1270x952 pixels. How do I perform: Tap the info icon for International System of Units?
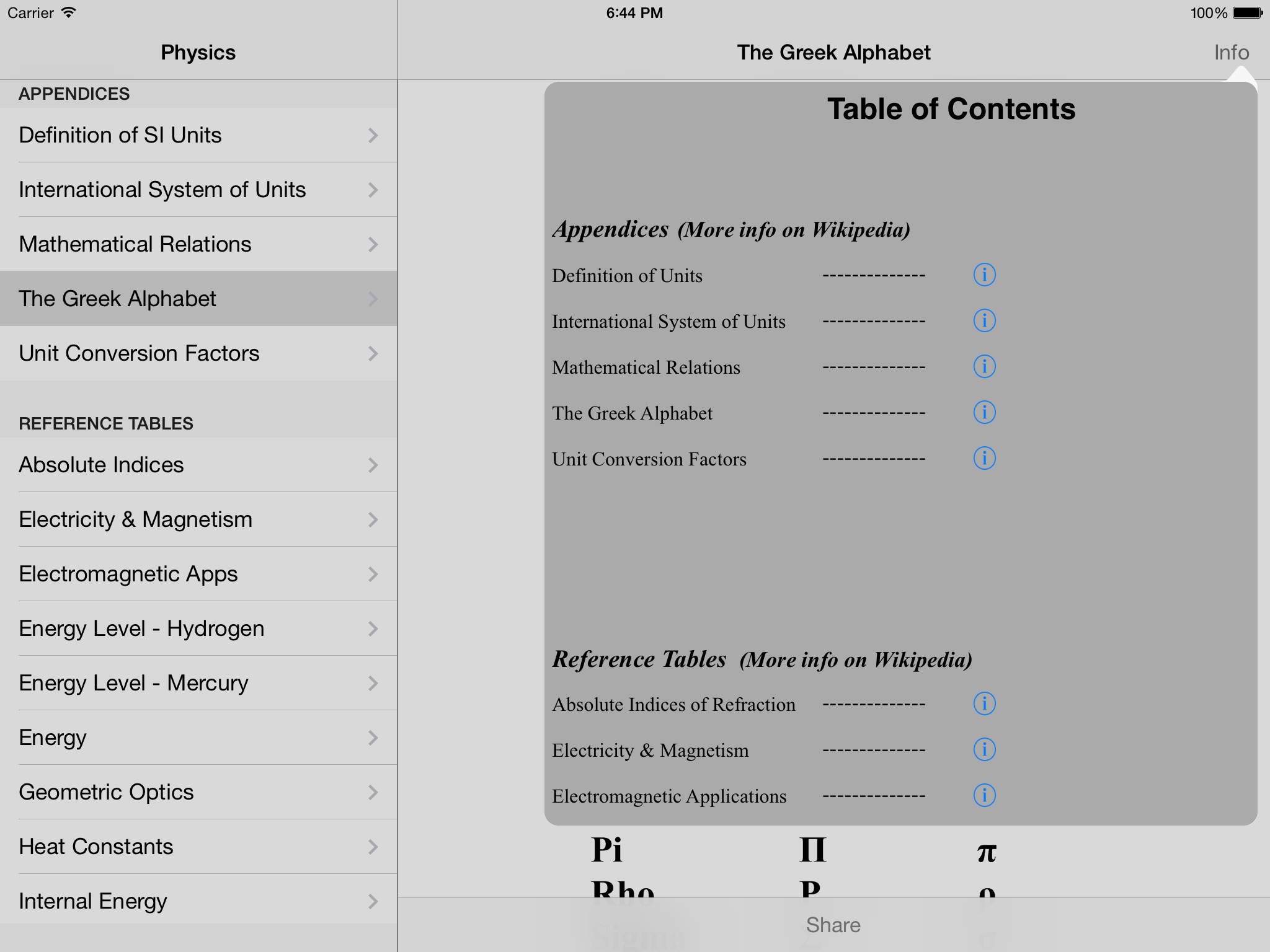pyautogui.click(x=984, y=320)
